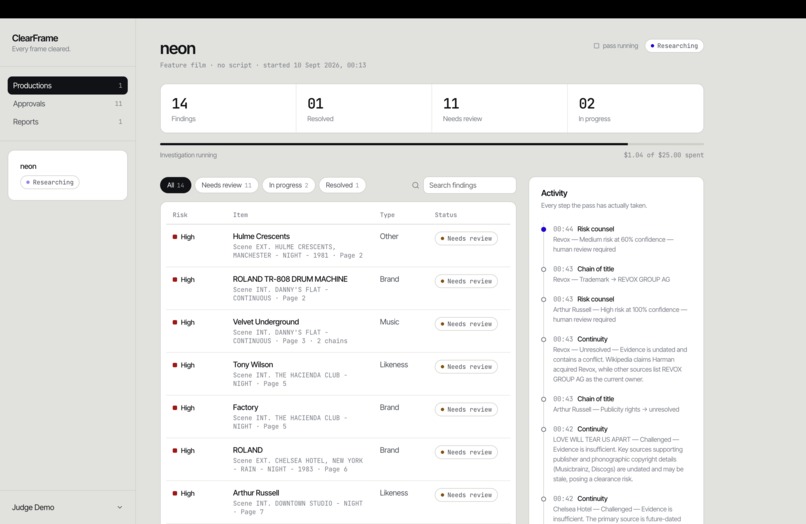
Task: Click the 01 Resolved stat card
Action: tap(364, 109)
